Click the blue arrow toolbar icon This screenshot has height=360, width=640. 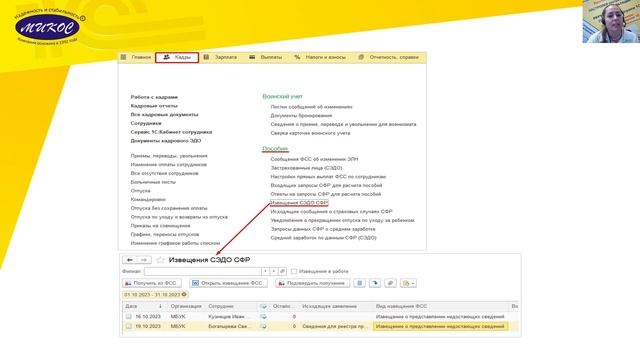pyautogui.click(x=375, y=283)
